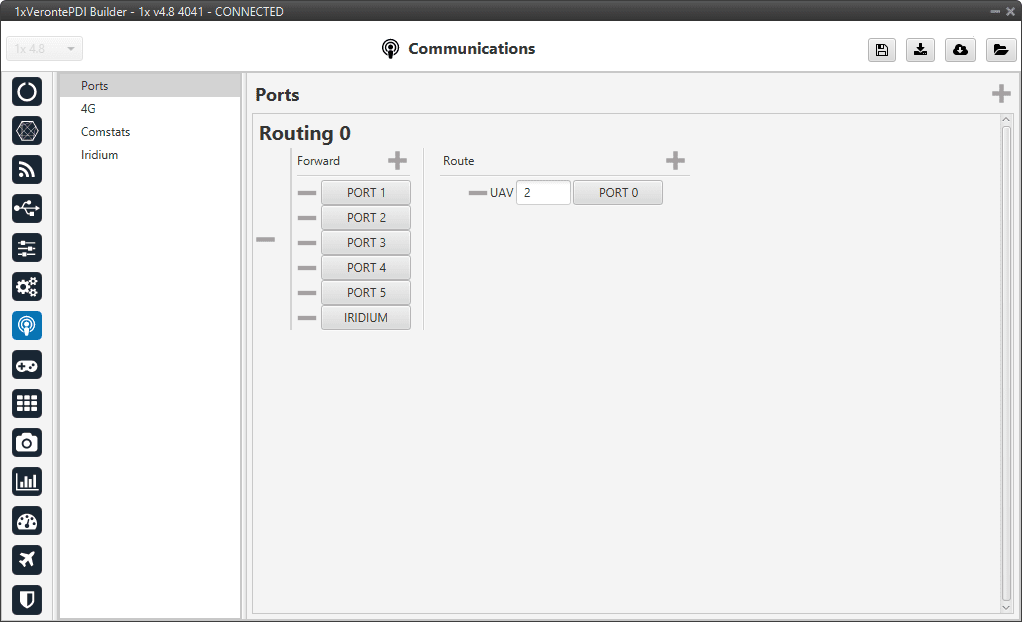Click the cloud download toolbar icon
The height and width of the screenshot is (622, 1022).
(960, 50)
